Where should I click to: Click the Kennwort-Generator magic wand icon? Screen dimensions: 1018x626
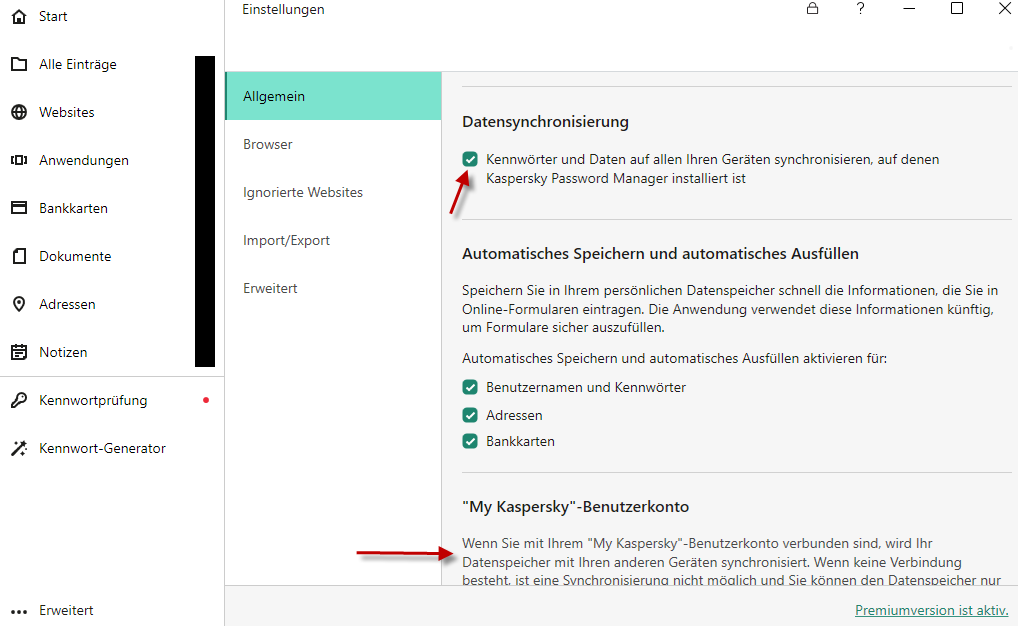tap(19, 448)
